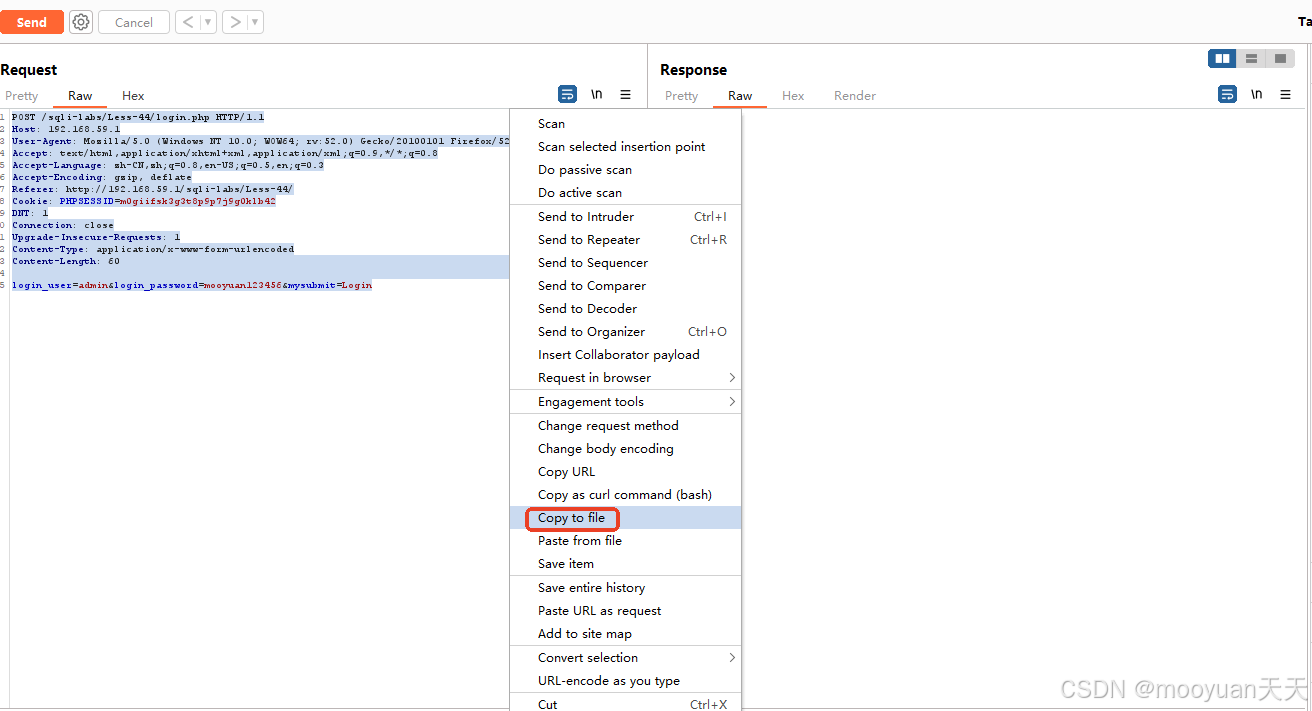Click the POST request line text
Image resolution: width=1312 pixels, height=711 pixels.
[138, 117]
